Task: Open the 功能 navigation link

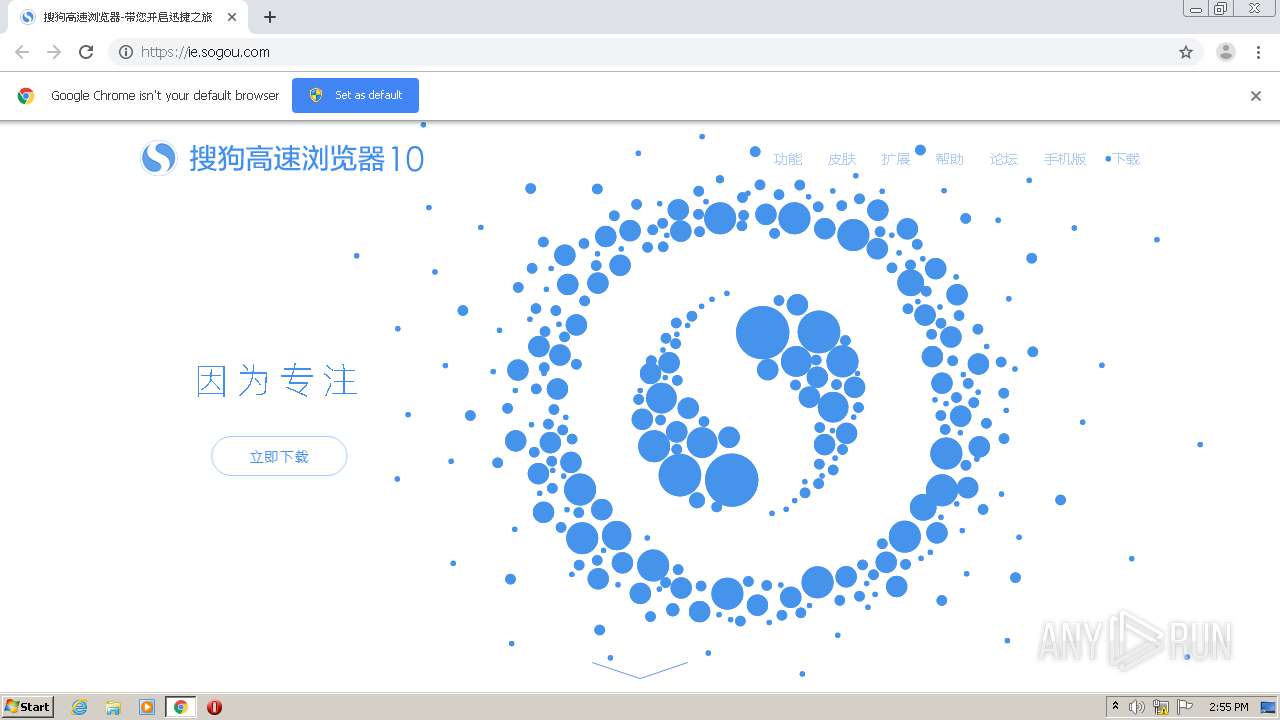Action: pyautogui.click(x=788, y=159)
